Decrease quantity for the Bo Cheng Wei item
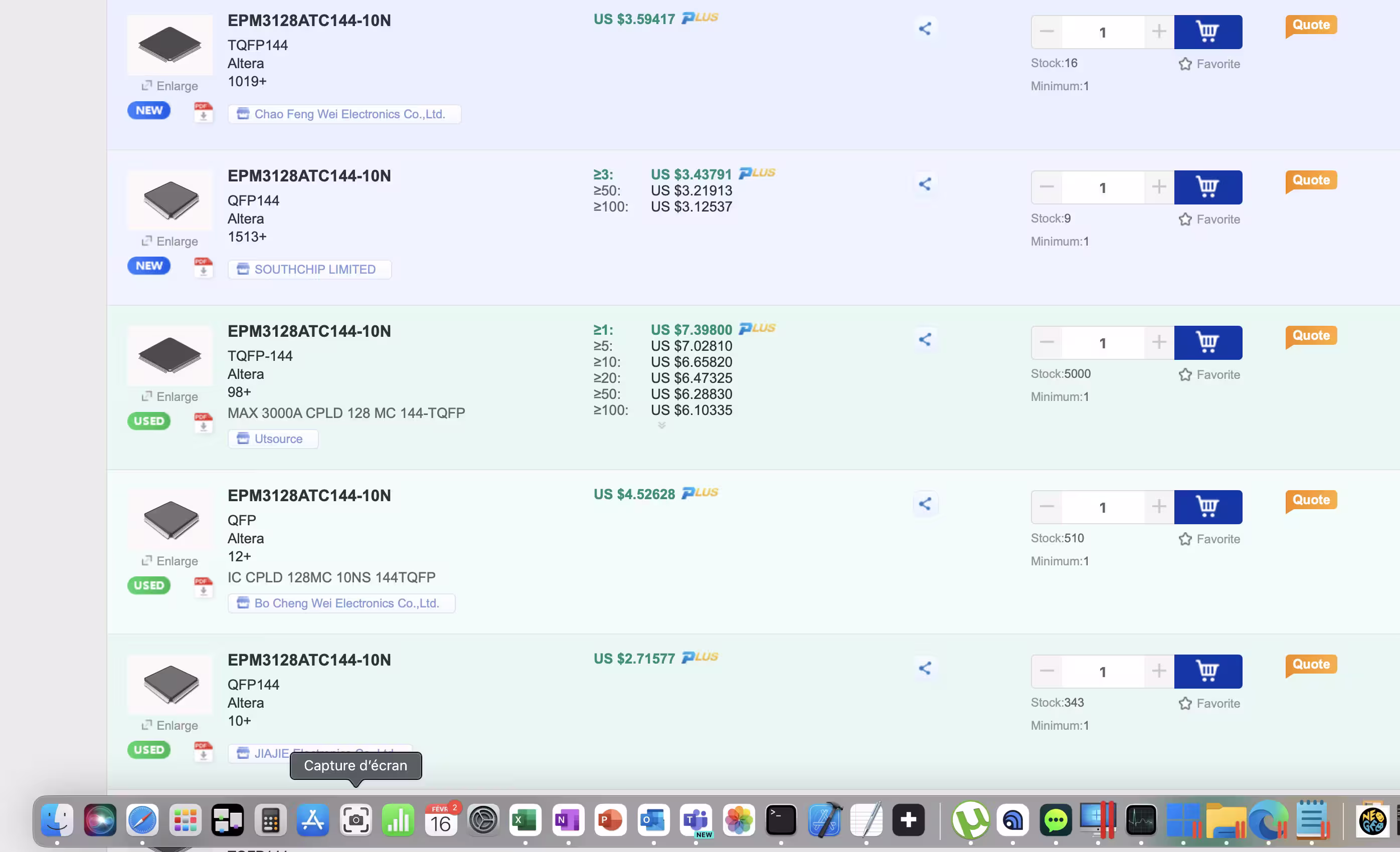1400x852 pixels. (x=1046, y=507)
